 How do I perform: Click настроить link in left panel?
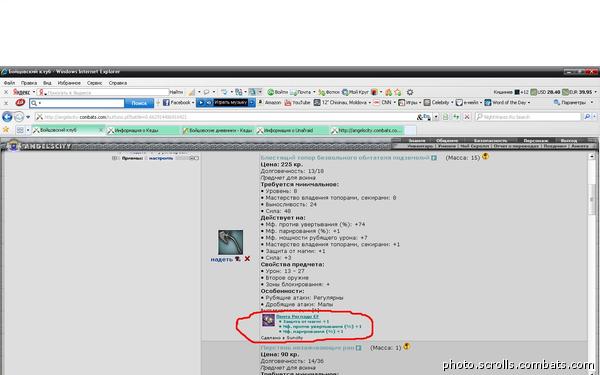point(161,158)
